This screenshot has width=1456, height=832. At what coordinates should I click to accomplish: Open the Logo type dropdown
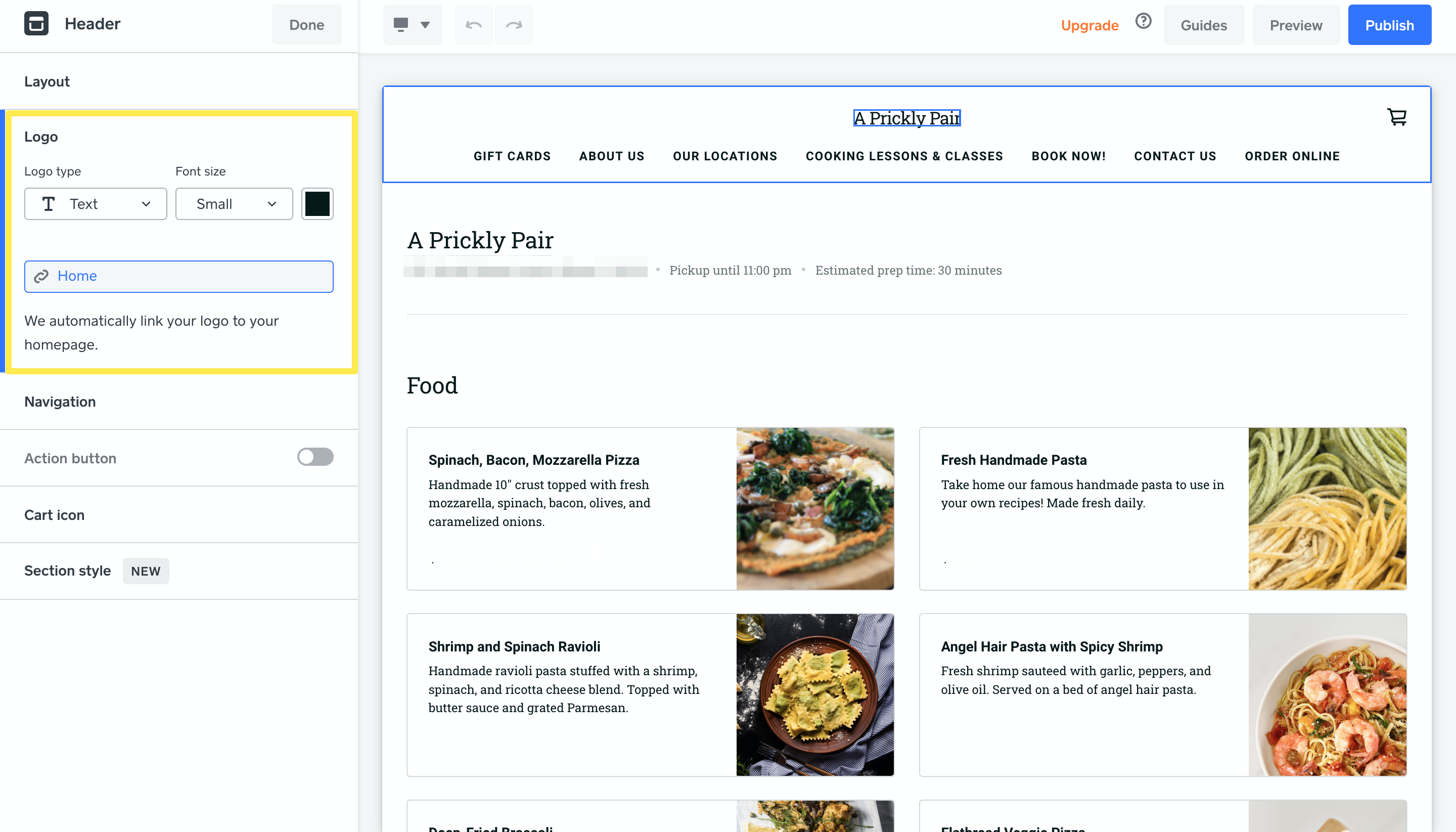96,204
